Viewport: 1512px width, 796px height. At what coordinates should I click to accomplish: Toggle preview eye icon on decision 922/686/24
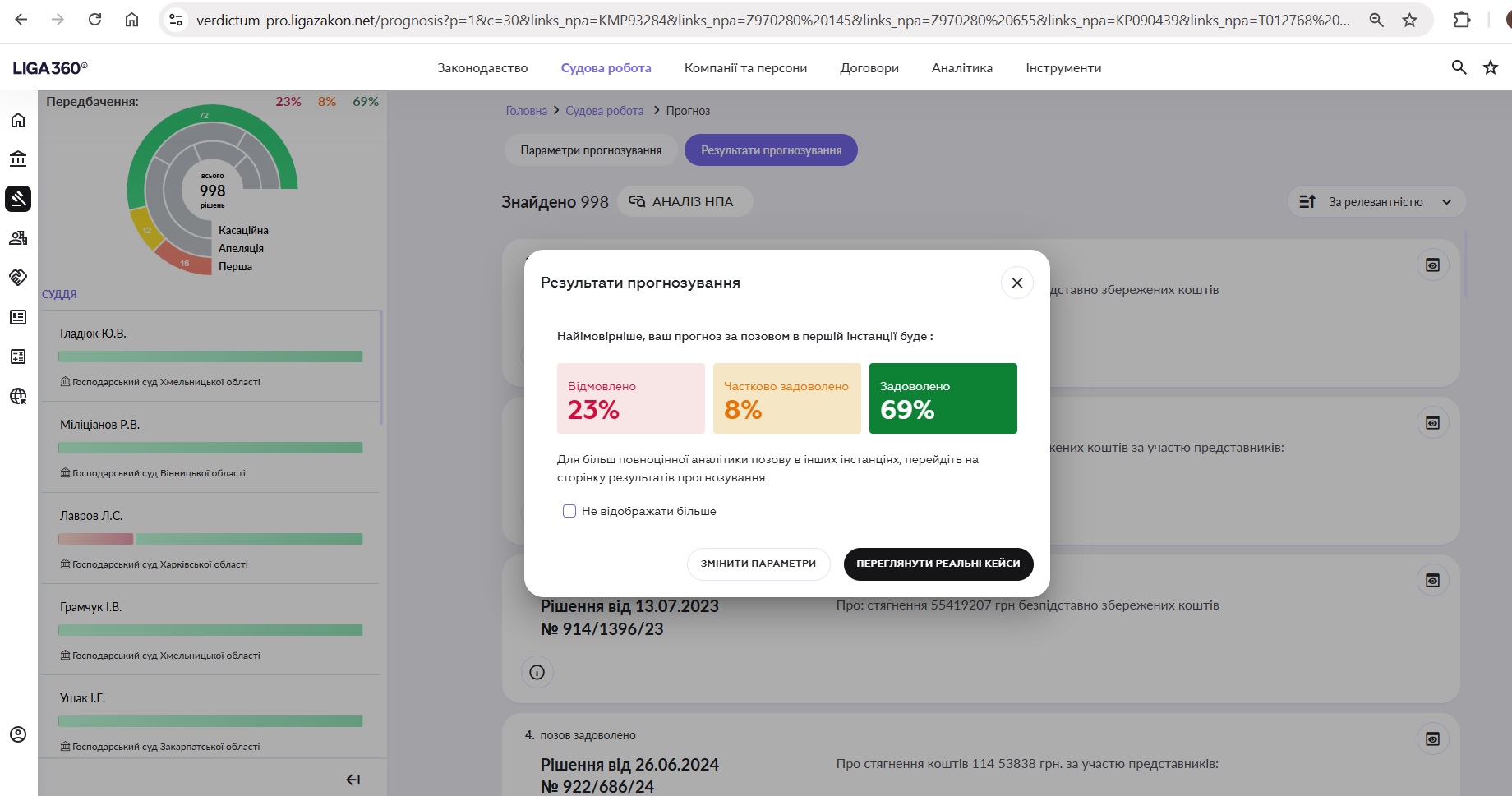pyautogui.click(x=1432, y=738)
